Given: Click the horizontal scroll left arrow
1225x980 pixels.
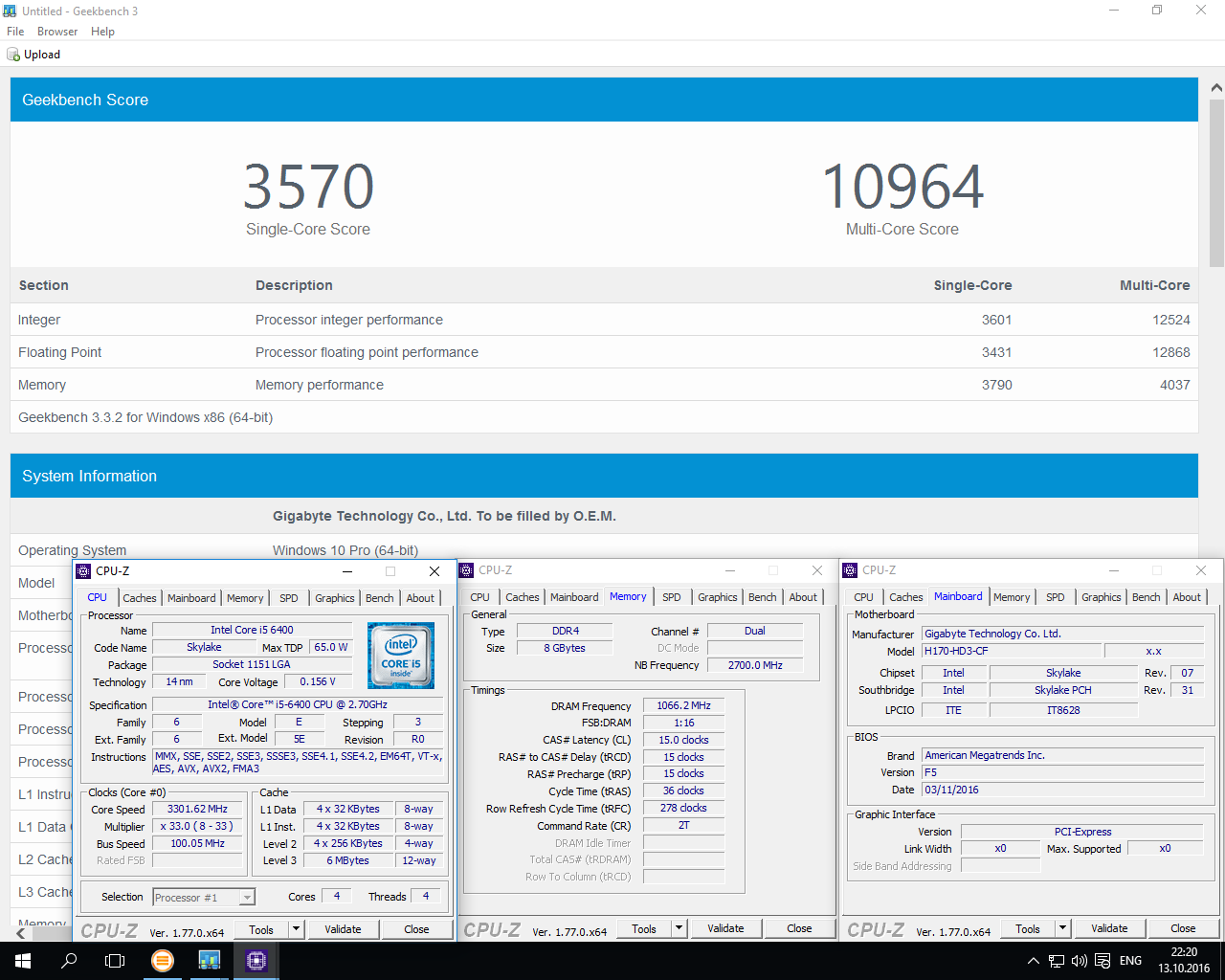Looking at the screenshot, I should point(21,933).
